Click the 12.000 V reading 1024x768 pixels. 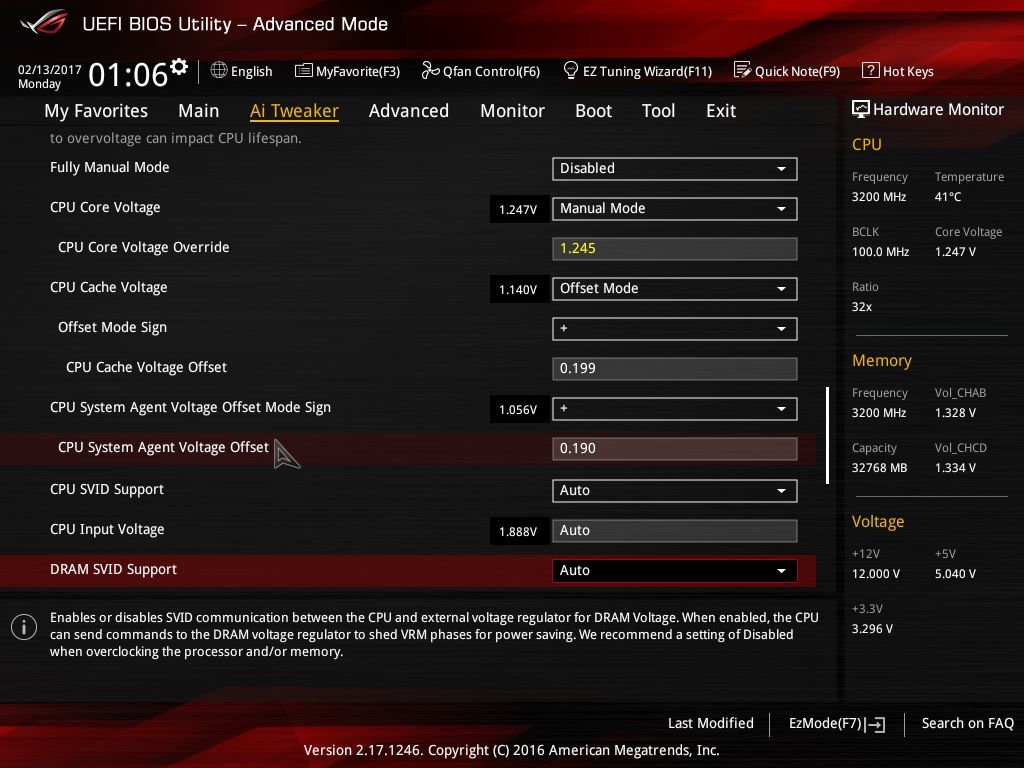[876, 573]
